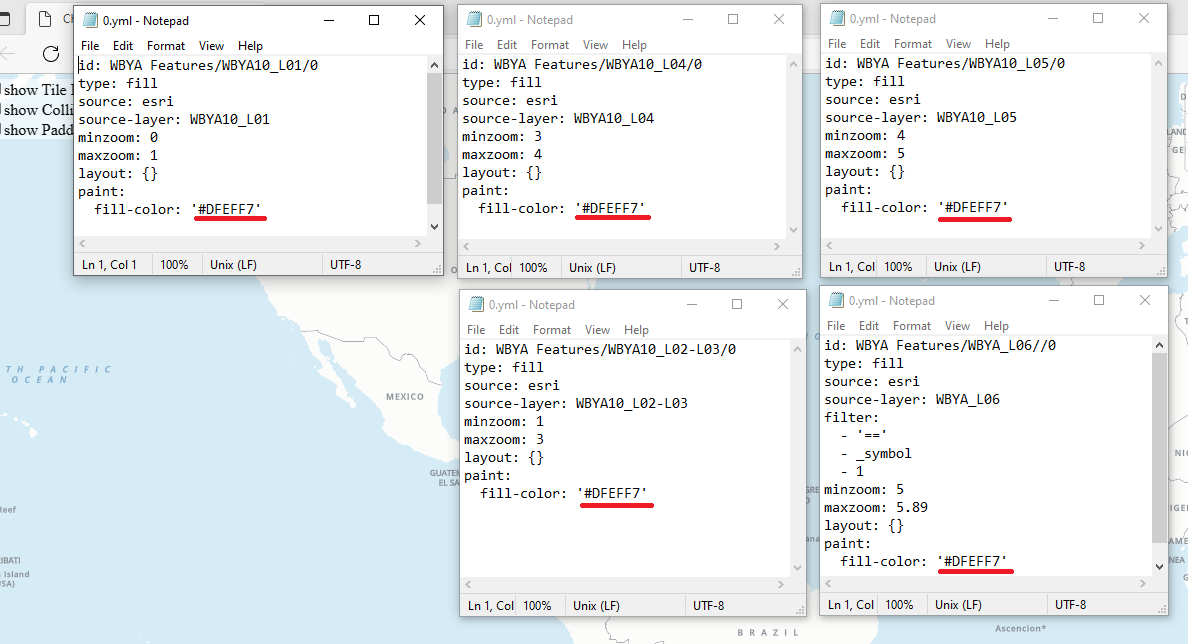Viewport: 1188px width, 644px height.
Task: Click Notepad icon in WBYA10_L05 window title bar
Action: 836,19
